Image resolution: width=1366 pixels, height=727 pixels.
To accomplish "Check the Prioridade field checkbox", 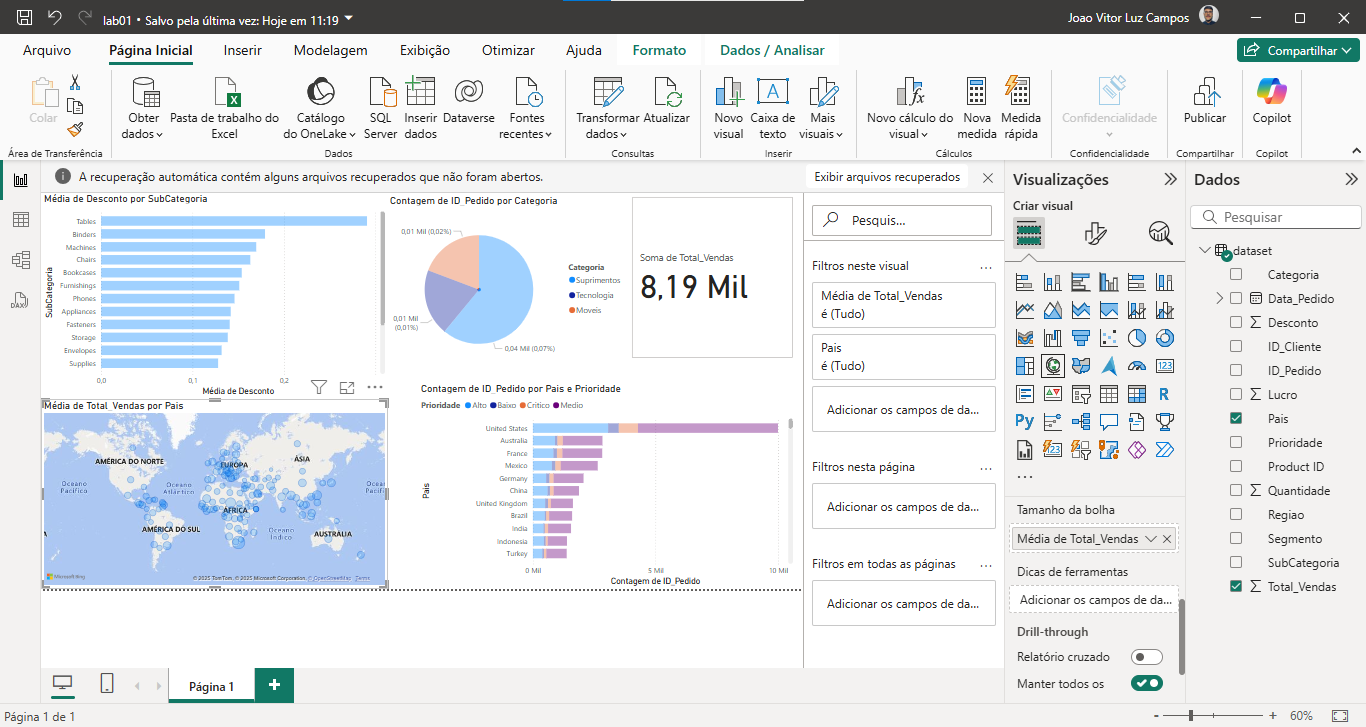I will point(1236,442).
